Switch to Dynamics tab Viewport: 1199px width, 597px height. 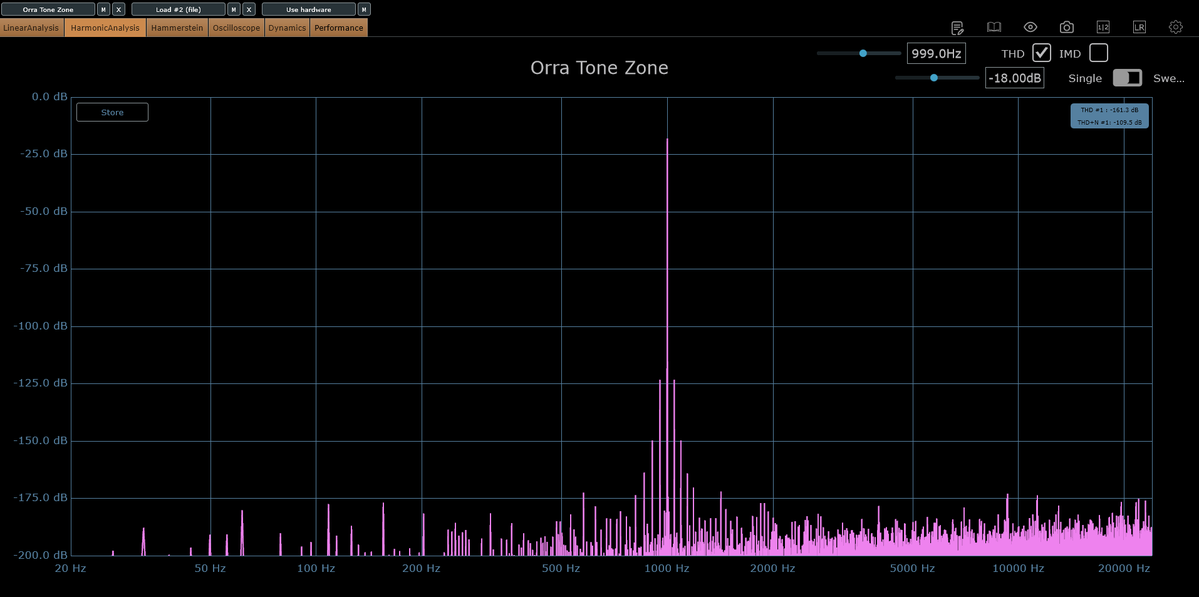tap(287, 28)
